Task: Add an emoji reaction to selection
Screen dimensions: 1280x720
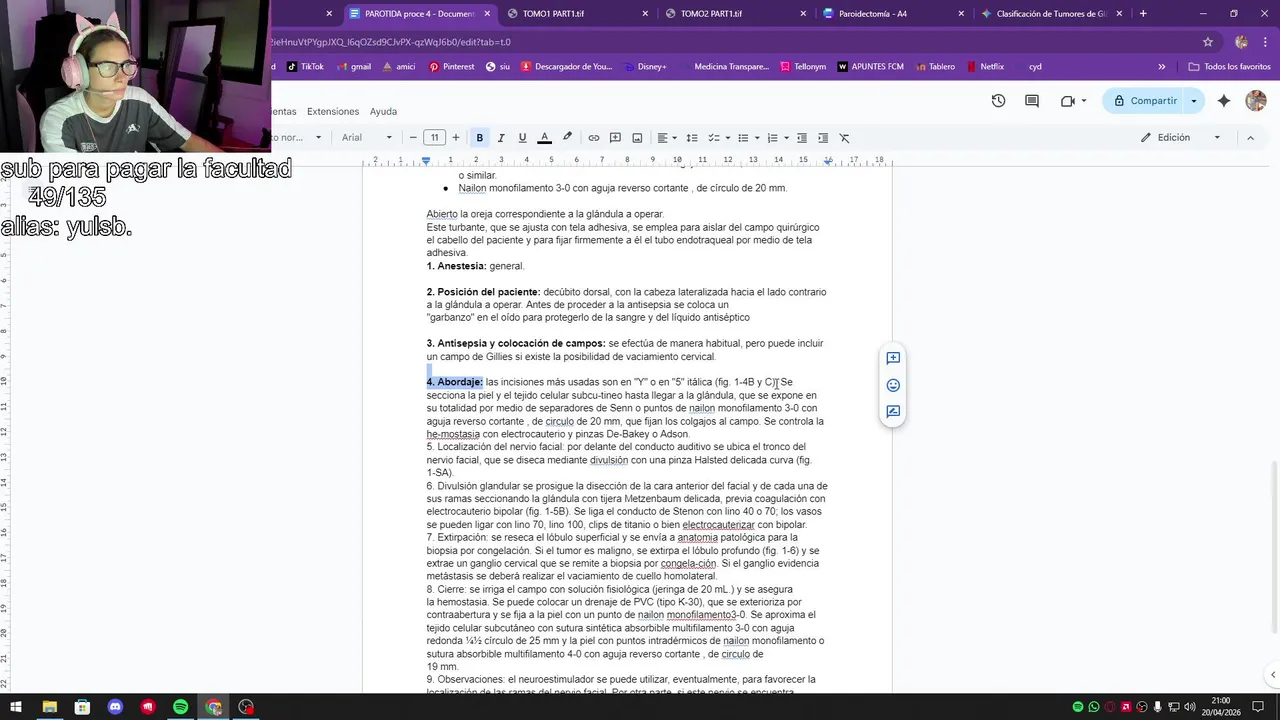Action: pyautogui.click(x=893, y=385)
